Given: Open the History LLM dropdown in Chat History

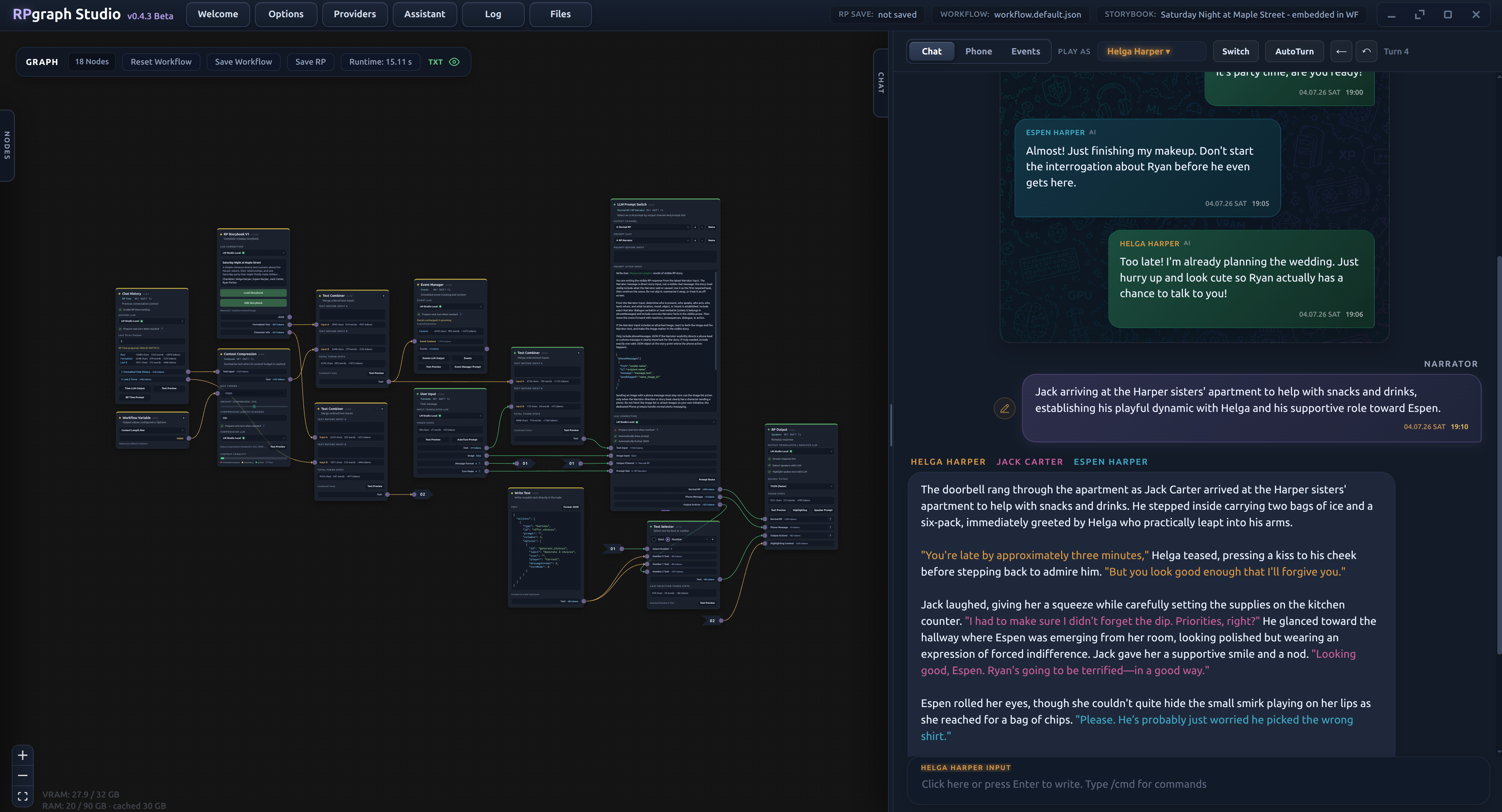Looking at the screenshot, I should pyautogui.click(x=152, y=321).
